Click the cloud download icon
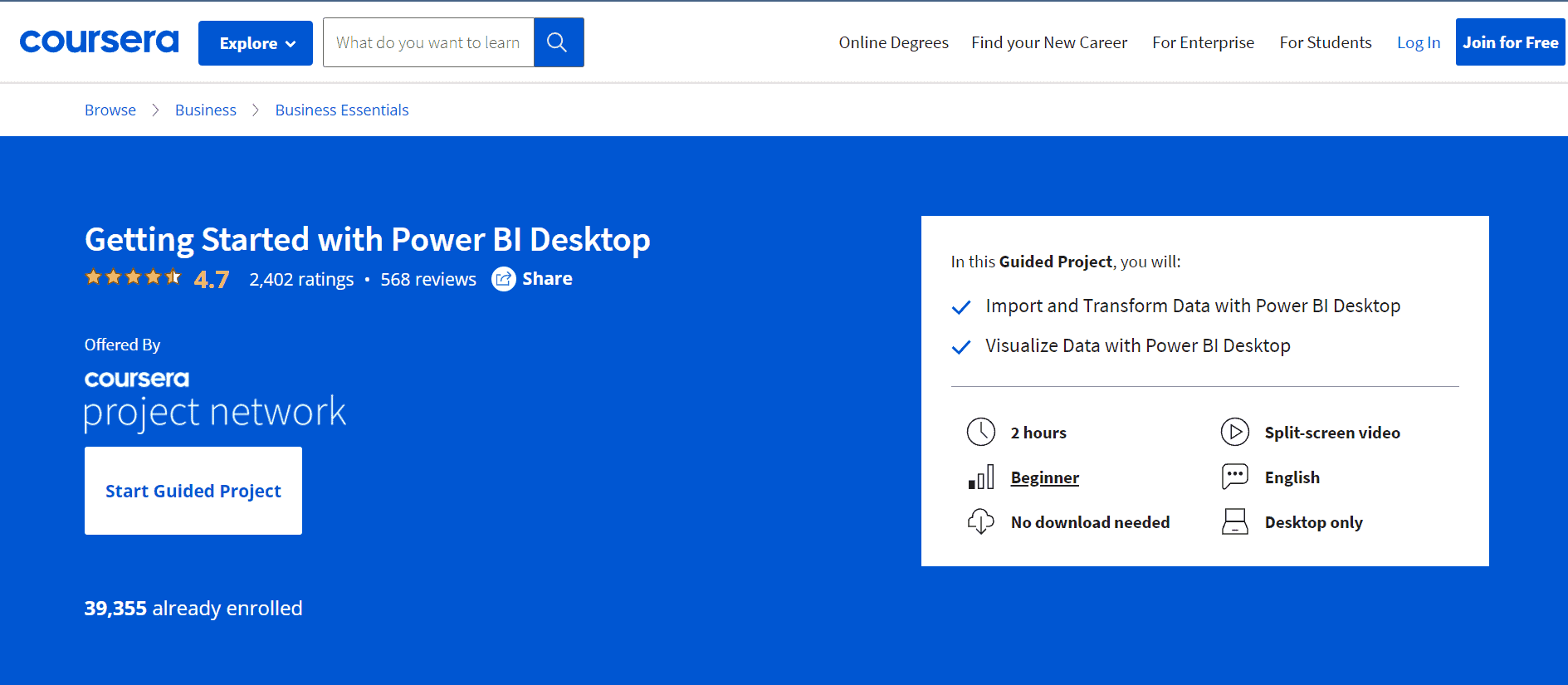1568x685 pixels. tap(981, 521)
